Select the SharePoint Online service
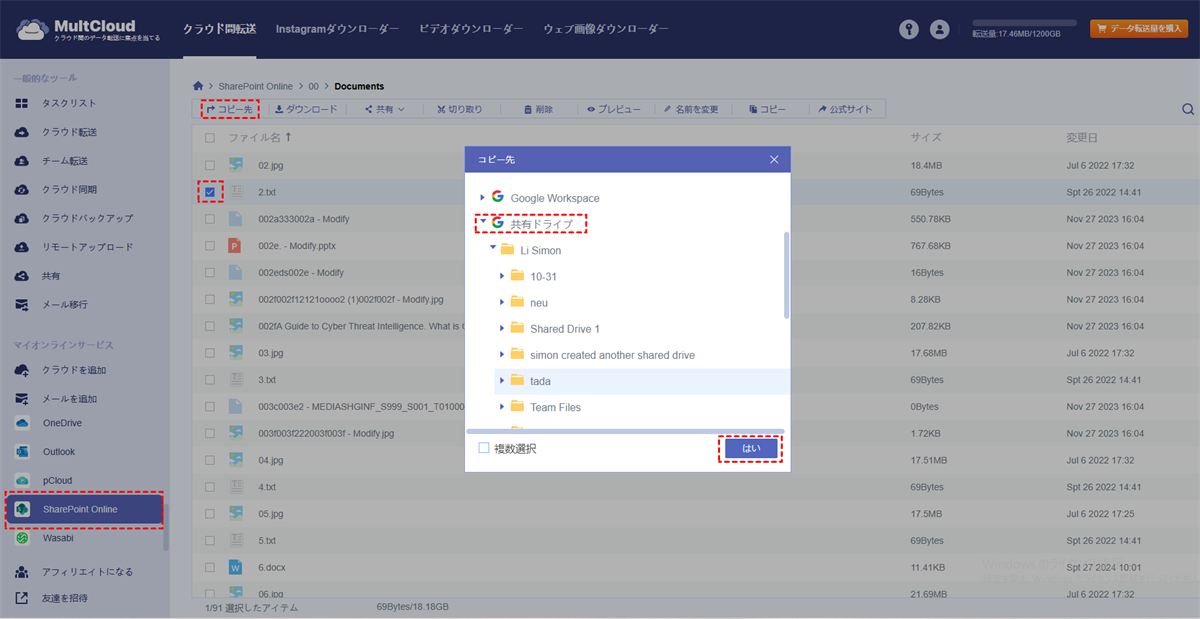 click(85, 509)
